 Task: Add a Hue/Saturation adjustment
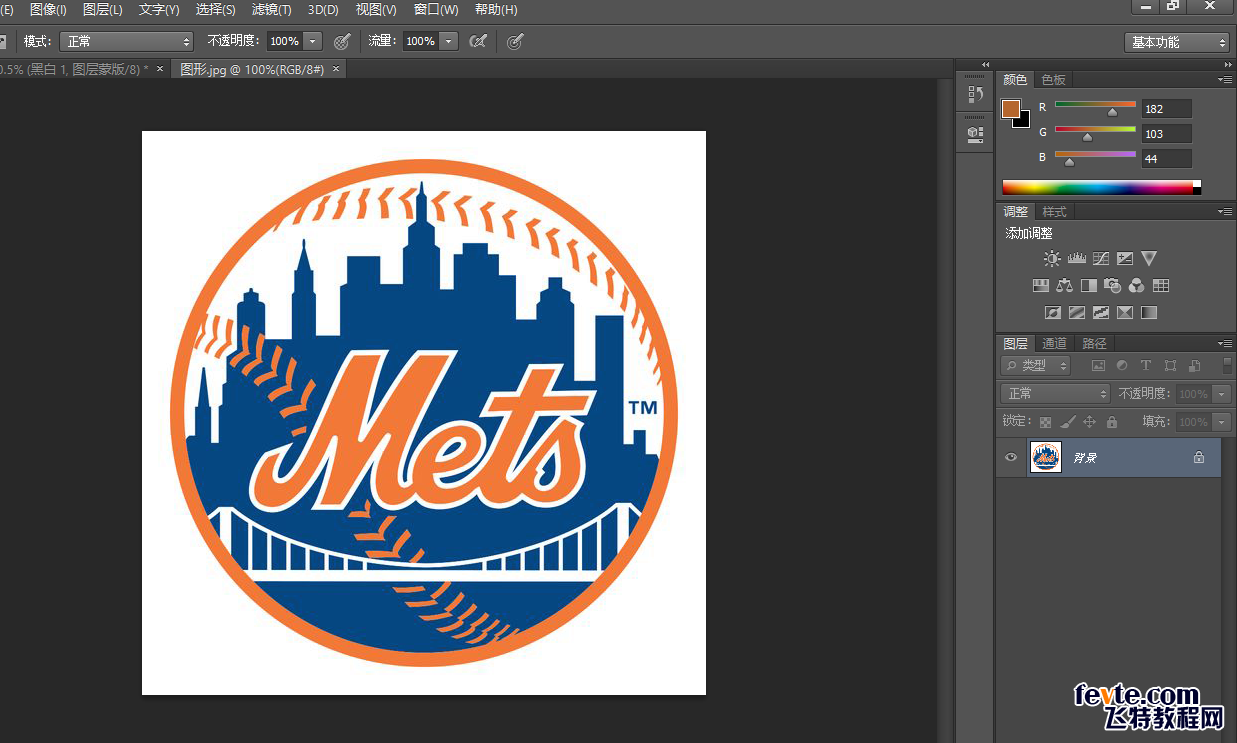[1040, 285]
